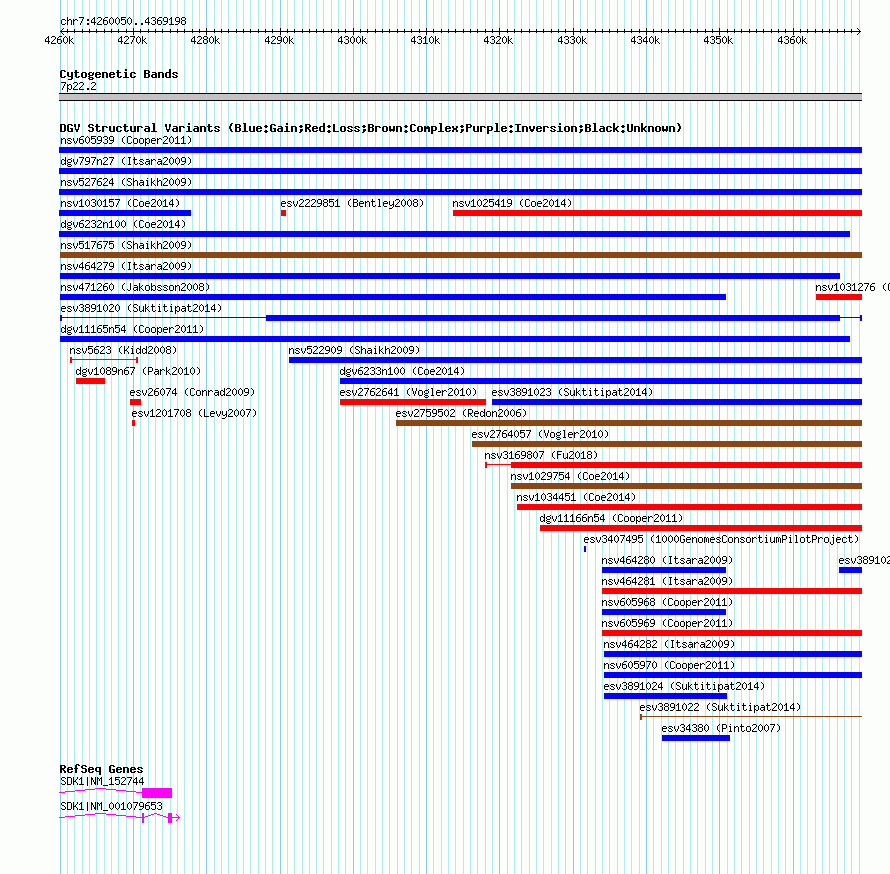Click the blue nsv1030157 gain bar

coord(125,213)
